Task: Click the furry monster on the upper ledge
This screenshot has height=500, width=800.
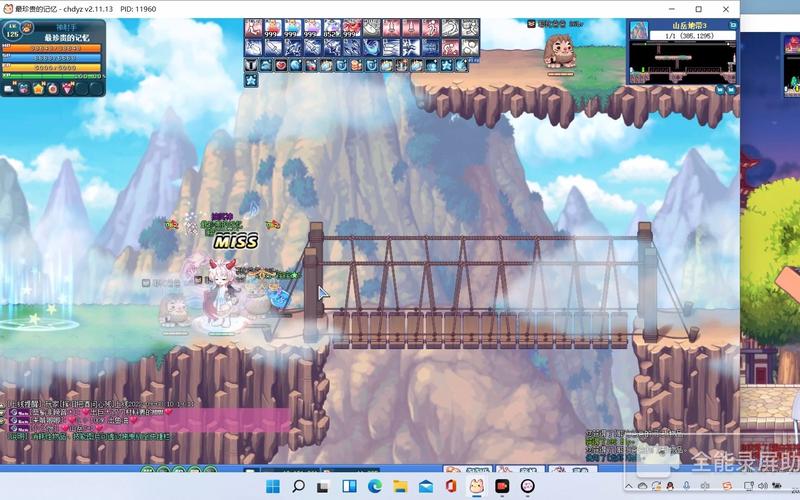Action: point(559,52)
